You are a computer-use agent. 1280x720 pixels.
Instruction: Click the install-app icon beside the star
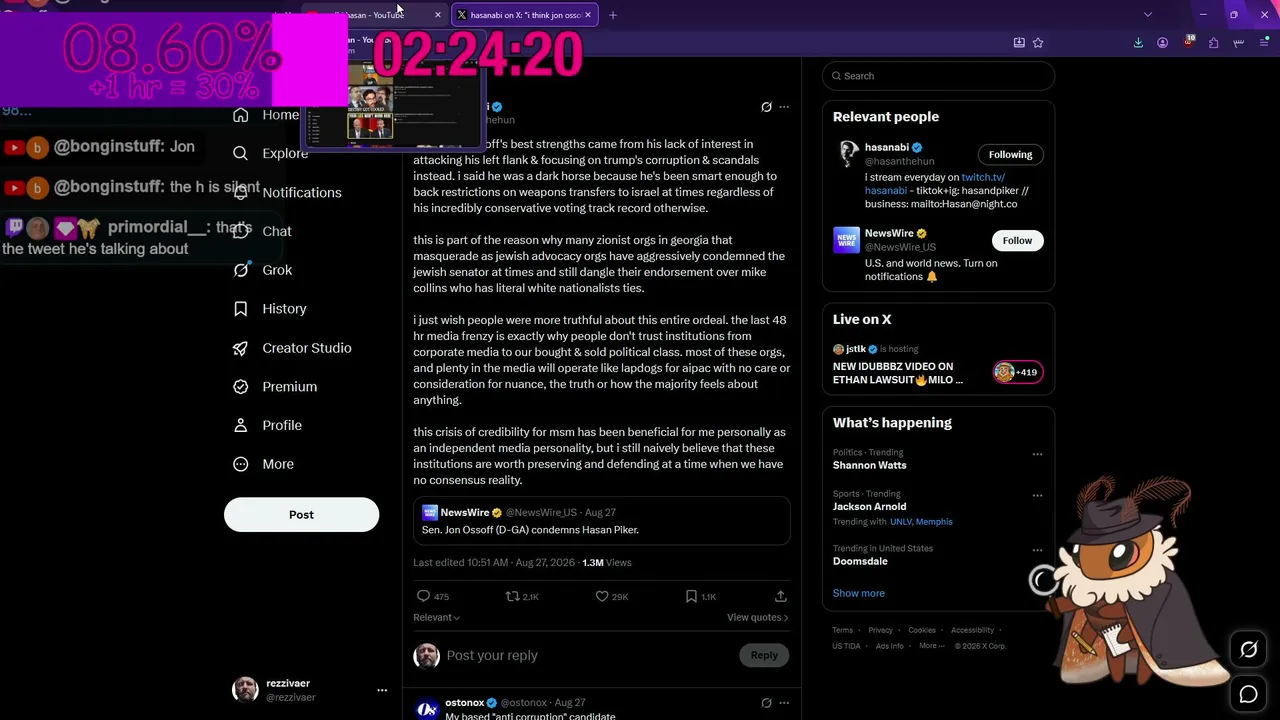[x=1019, y=43]
